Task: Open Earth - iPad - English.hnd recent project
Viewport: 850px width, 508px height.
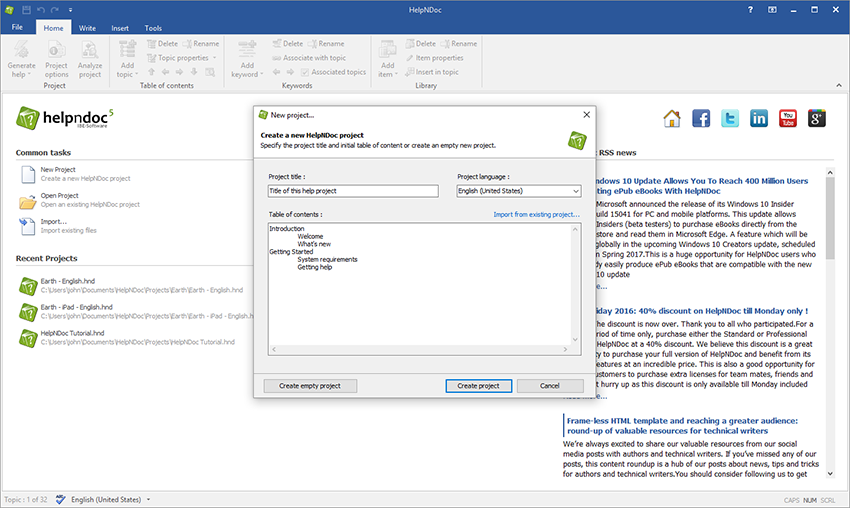Action: click(x=78, y=307)
